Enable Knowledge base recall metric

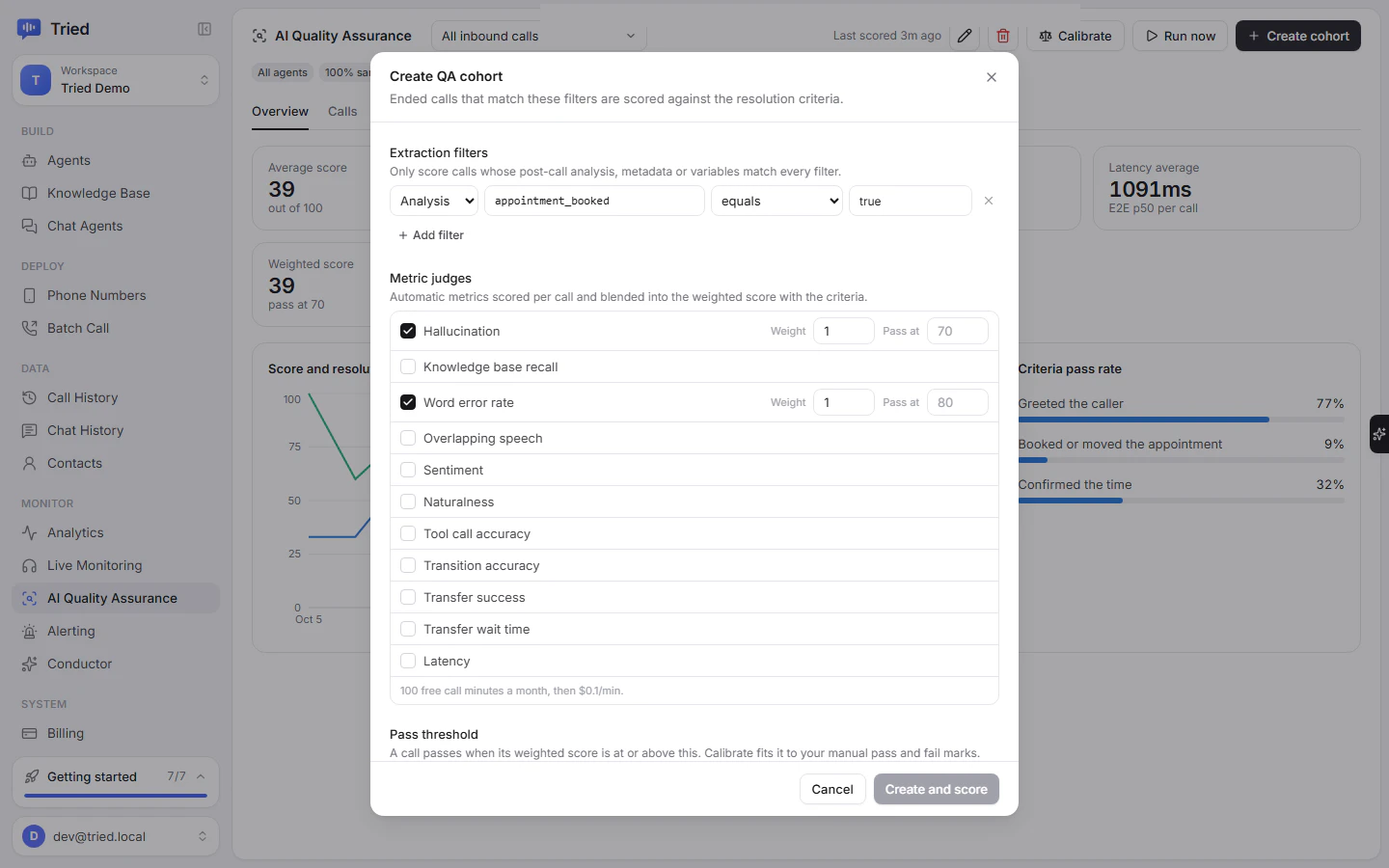[408, 366]
